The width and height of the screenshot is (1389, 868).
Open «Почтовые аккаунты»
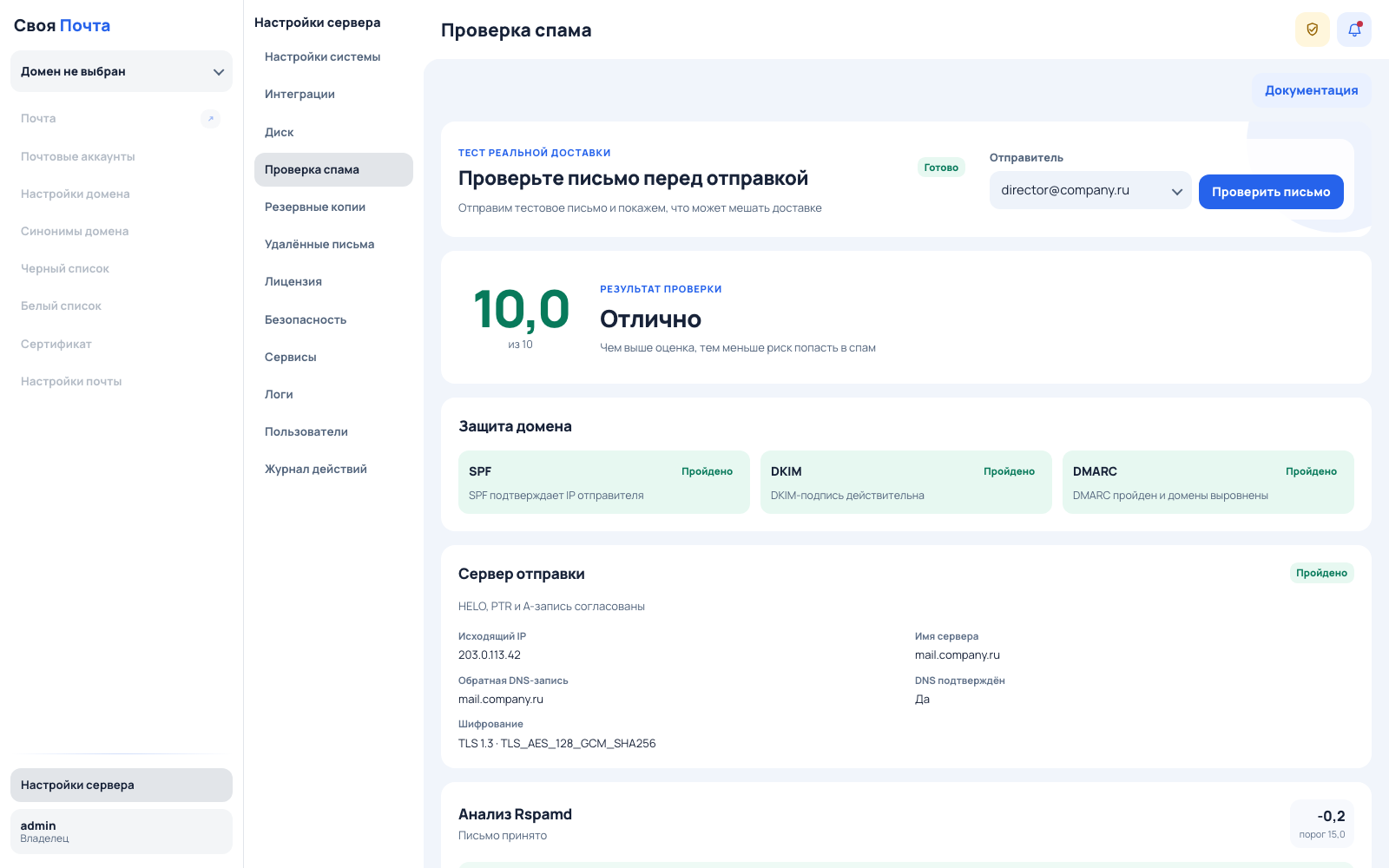[122, 156]
